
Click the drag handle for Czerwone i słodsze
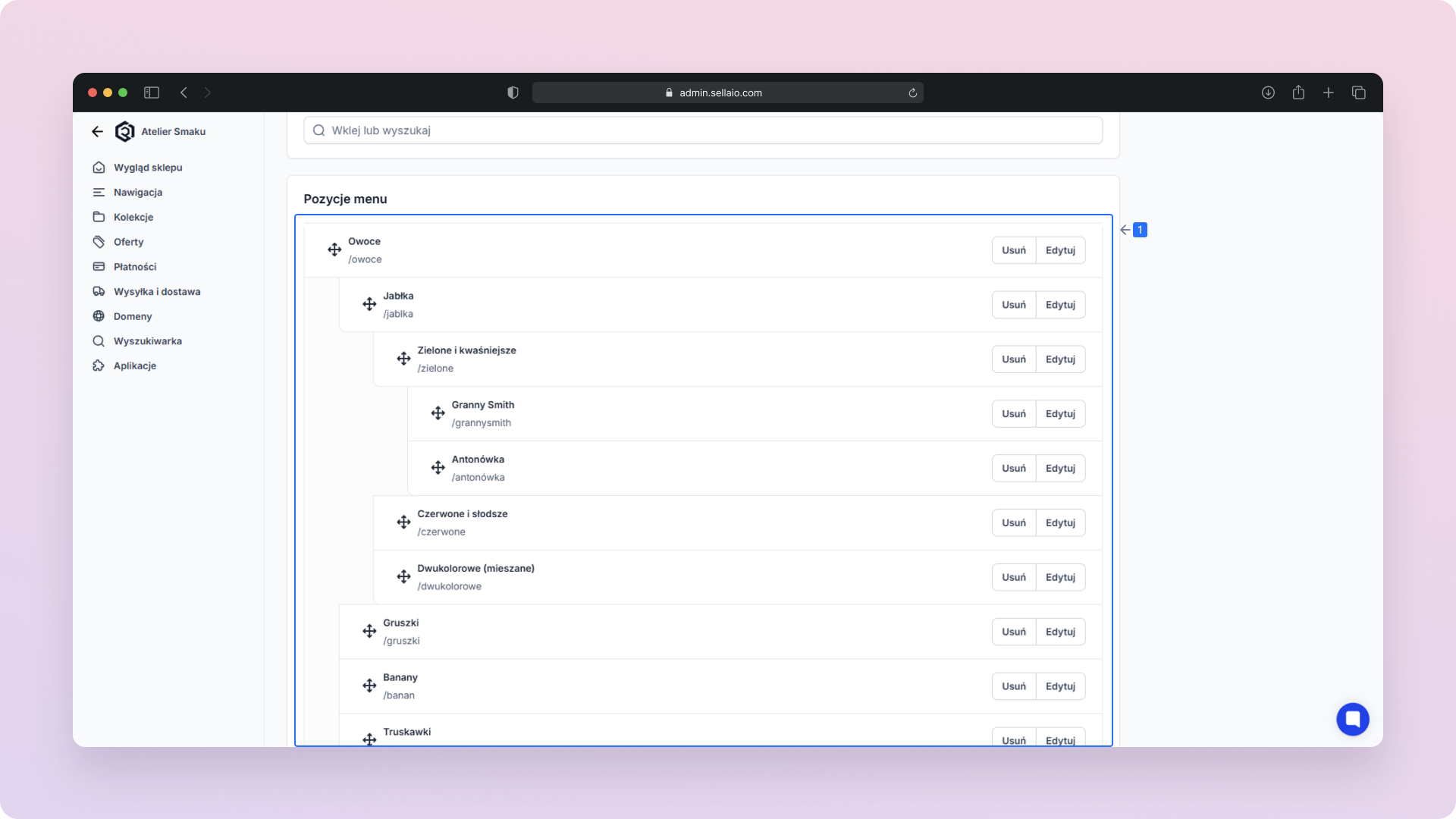point(403,522)
